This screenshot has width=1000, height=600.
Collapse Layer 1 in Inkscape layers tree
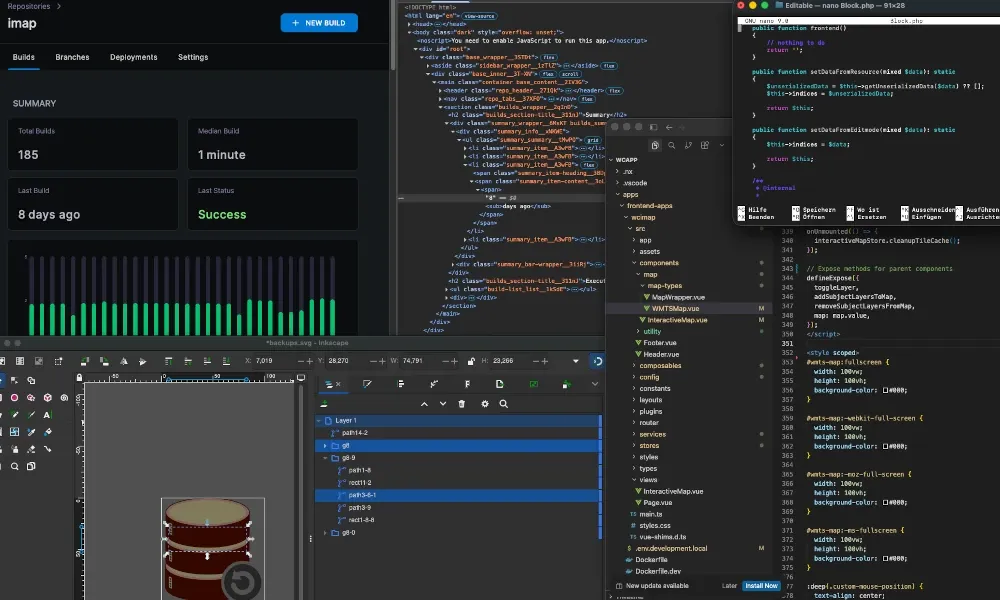pyautogui.click(x=319, y=421)
